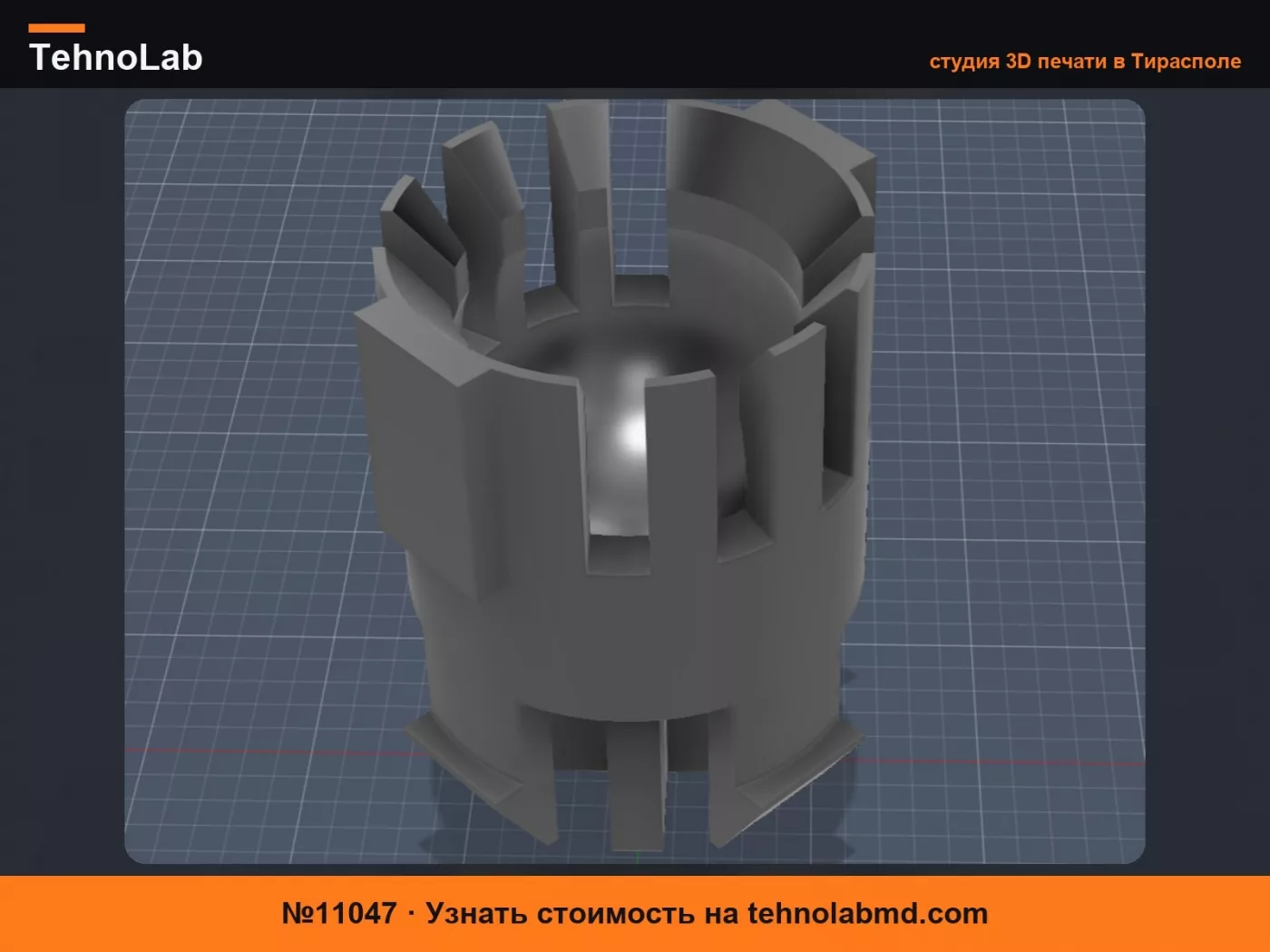Screen dimensions: 1270x952
Task: Click the 'студия 3D печати в Тирасполе' tagline
Action: coord(1085,61)
